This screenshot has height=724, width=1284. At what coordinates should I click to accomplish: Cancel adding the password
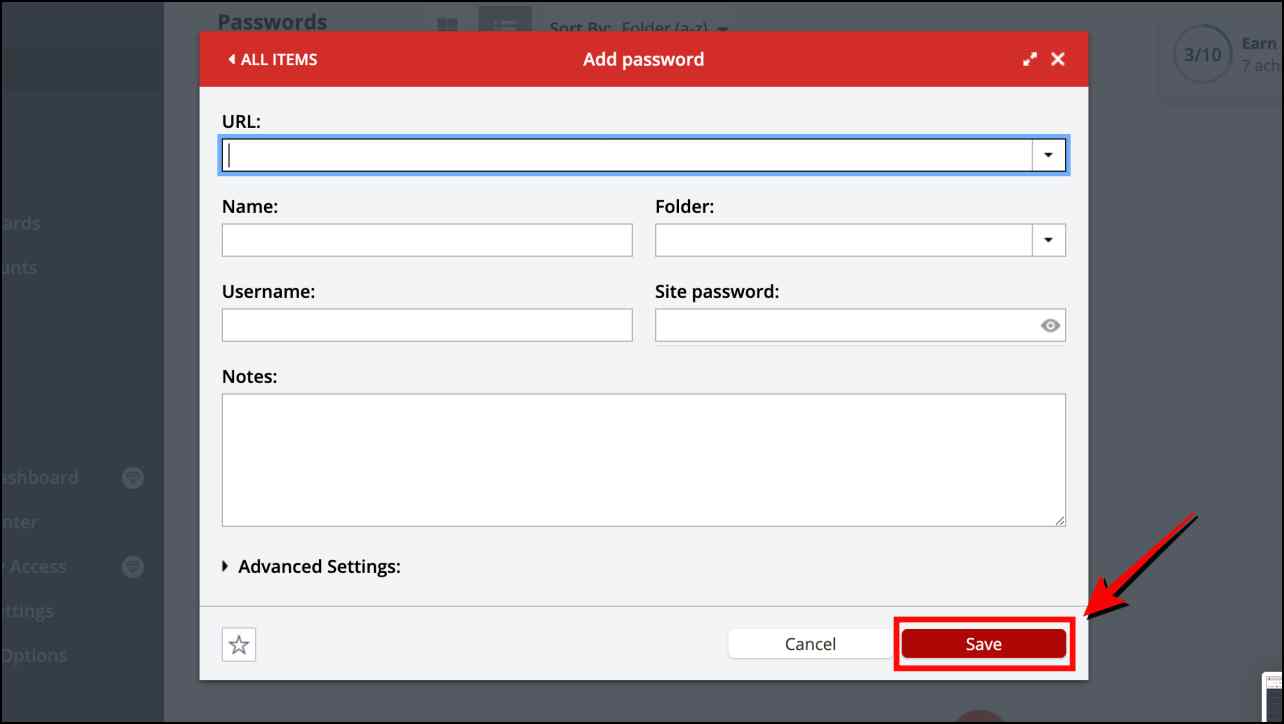[810, 644]
